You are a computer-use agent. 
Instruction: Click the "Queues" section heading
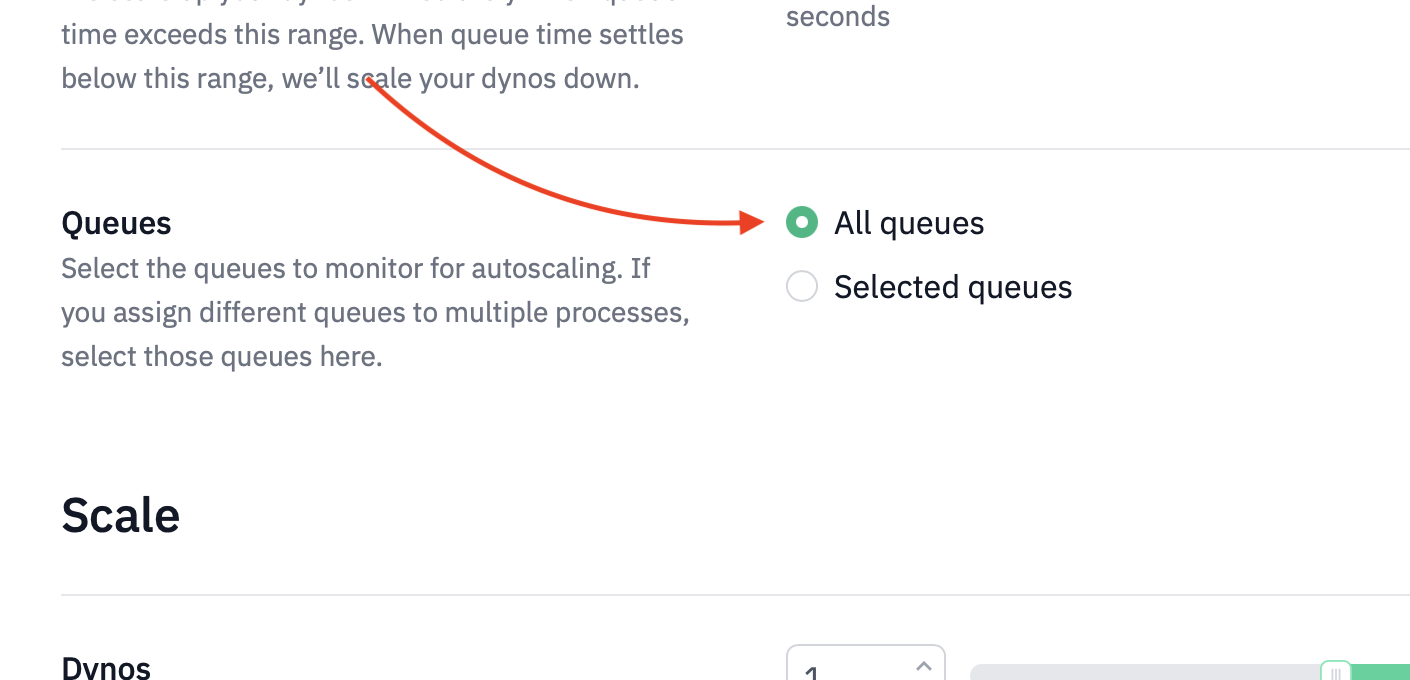(116, 223)
